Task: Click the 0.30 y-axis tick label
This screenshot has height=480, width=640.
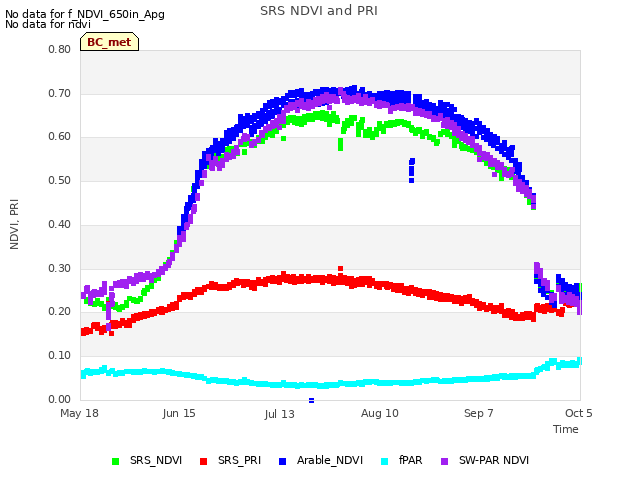Action: point(60,269)
